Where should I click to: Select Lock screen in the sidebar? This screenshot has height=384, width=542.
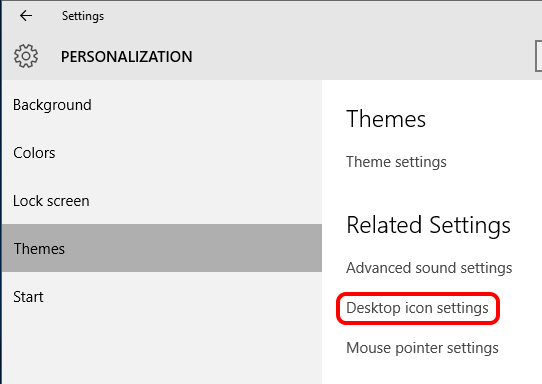[x=162, y=201]
